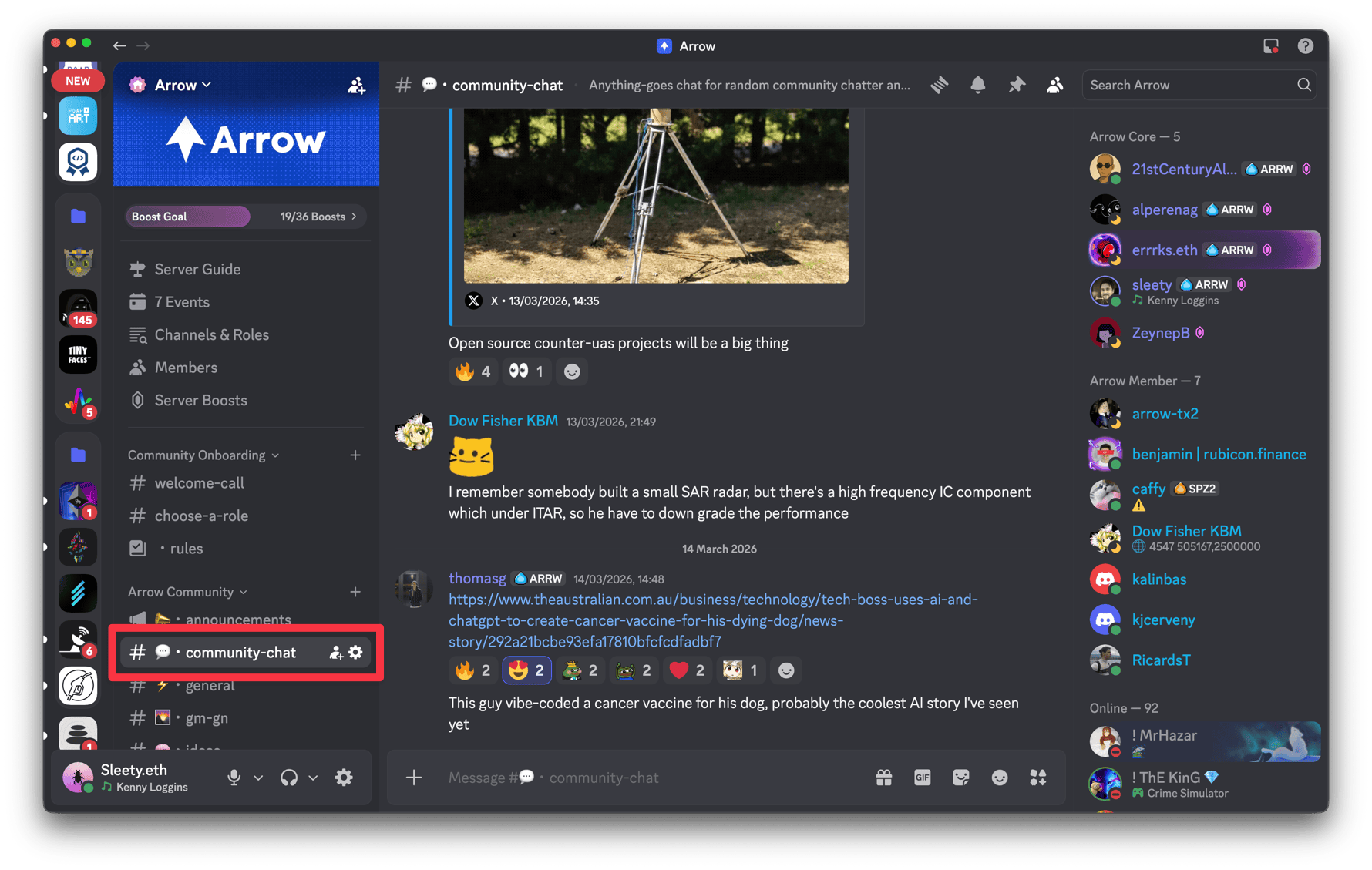
Task: Open Channels & Roles
Action: pyautogui.click(x=245, y=334)
